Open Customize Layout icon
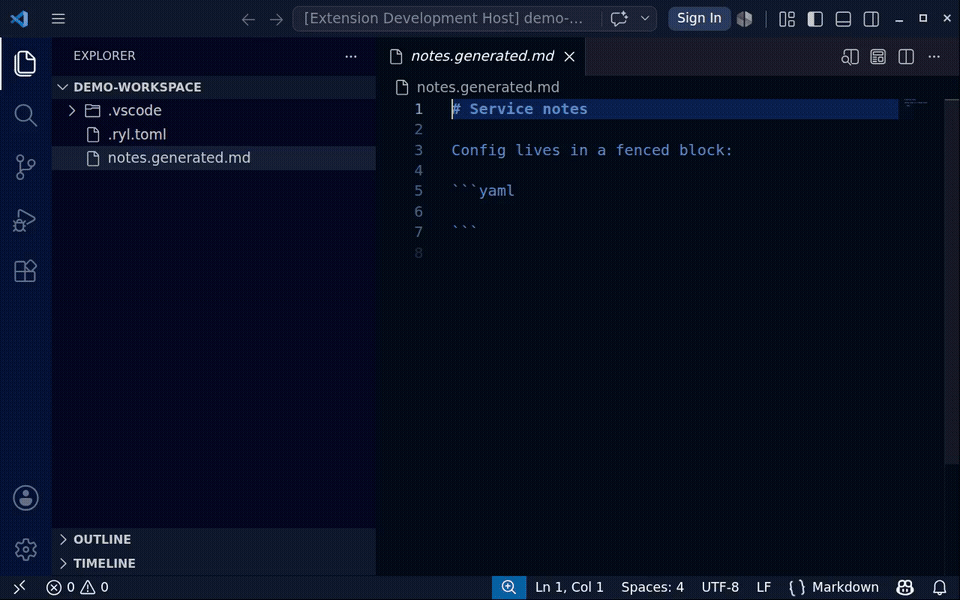The height and width of the screenshot is (600, 960). [787, 20]
